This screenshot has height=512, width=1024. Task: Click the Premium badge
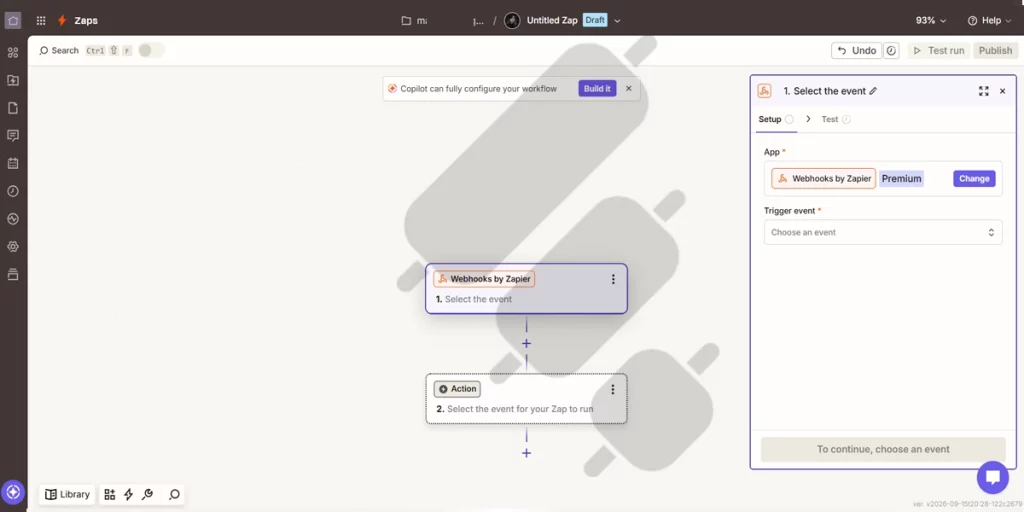901,179
